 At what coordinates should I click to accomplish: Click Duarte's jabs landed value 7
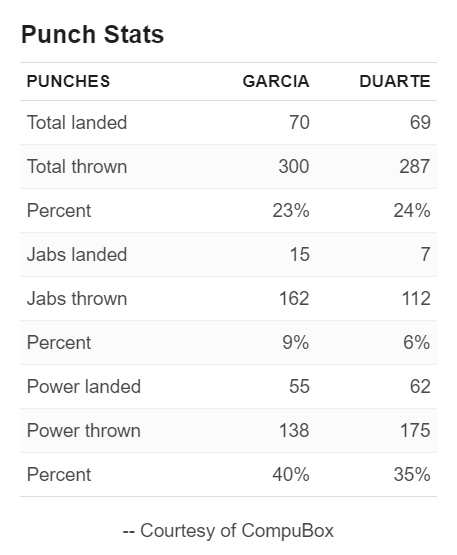tap(425, 254)
